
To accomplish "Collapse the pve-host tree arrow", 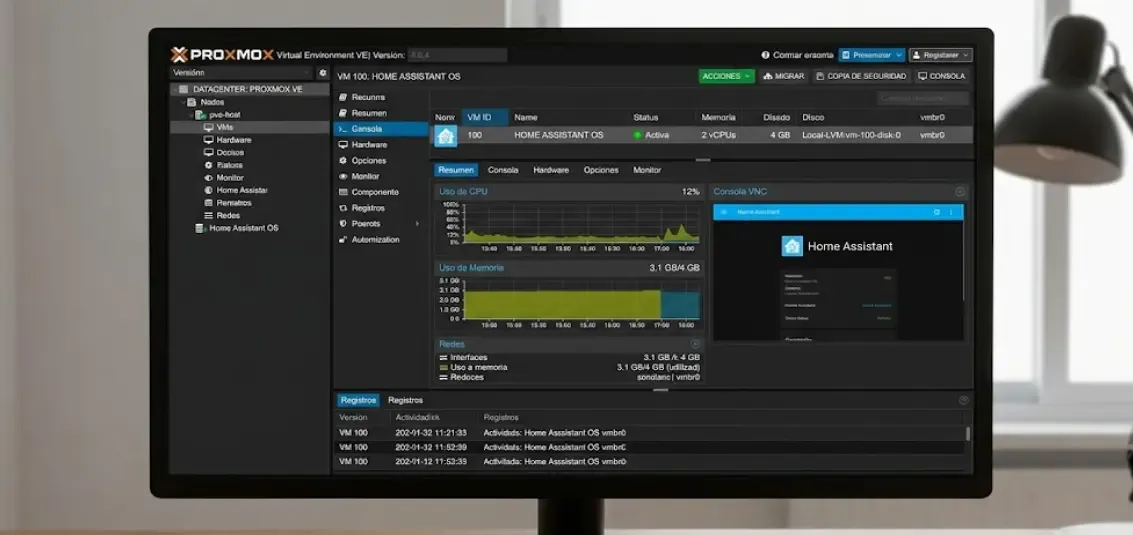I will (x=191, y=115).
